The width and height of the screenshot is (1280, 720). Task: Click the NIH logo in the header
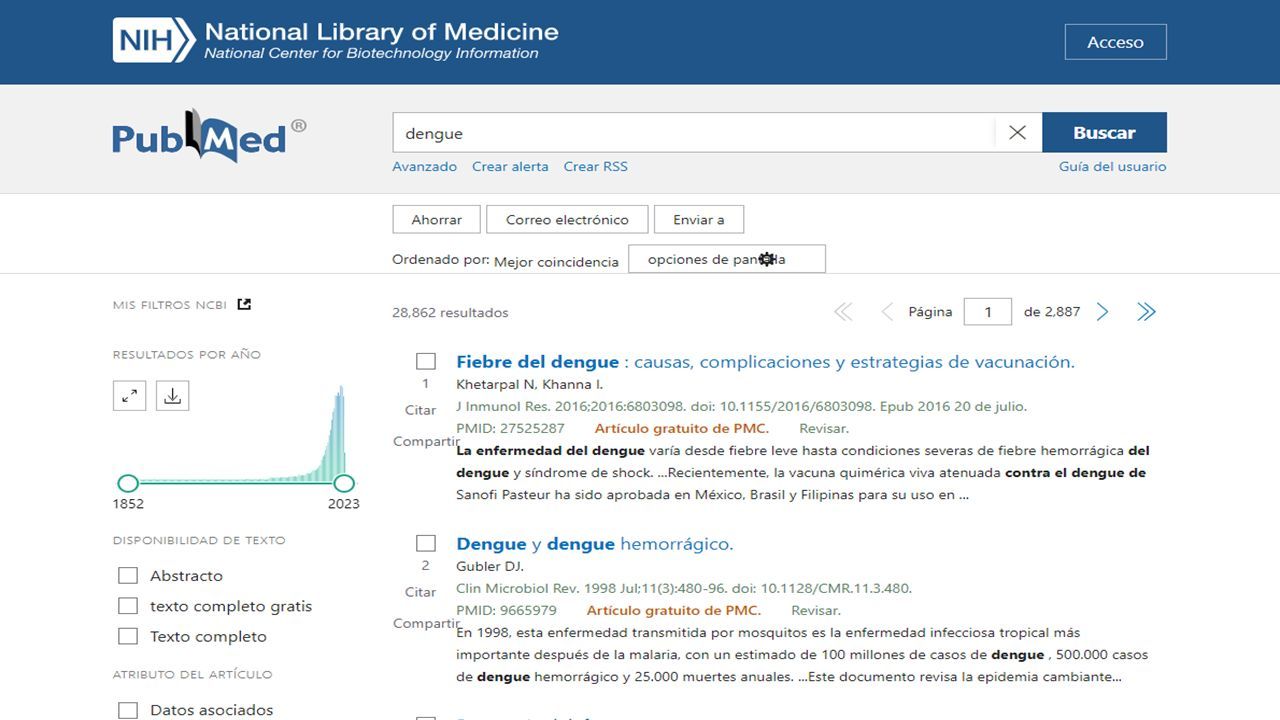tap(153, 41)
